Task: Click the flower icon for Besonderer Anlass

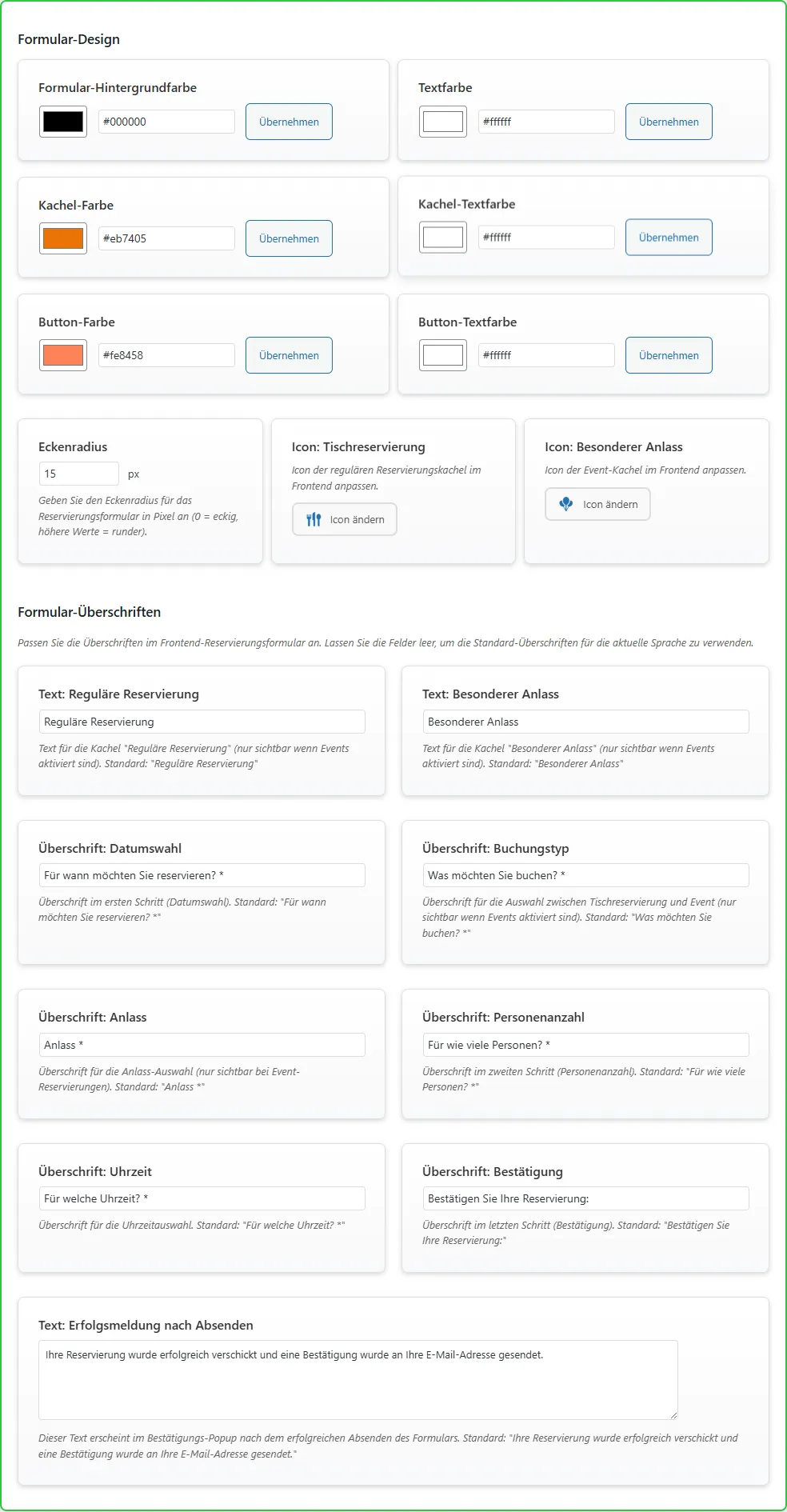Action: tap(566, 504)
